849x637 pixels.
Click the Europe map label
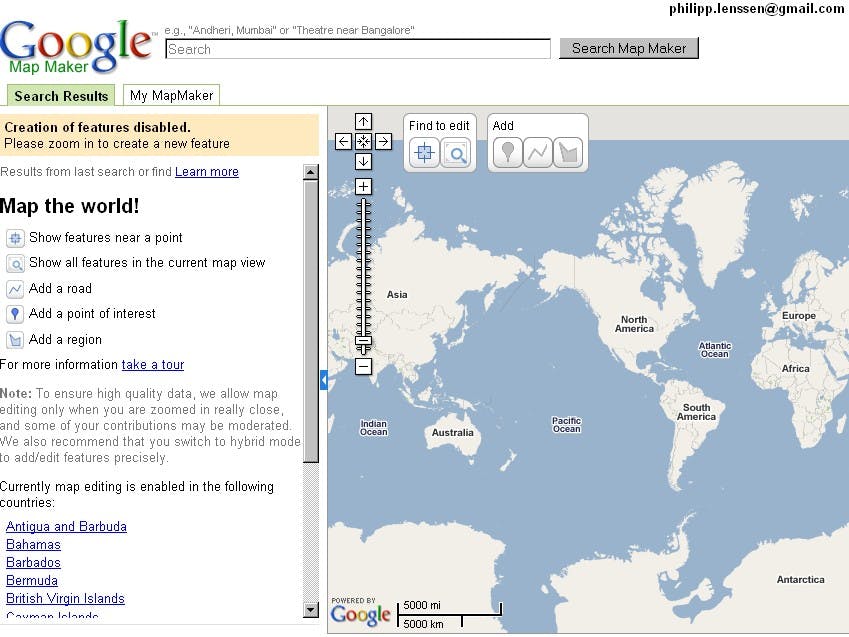(799, 316)
